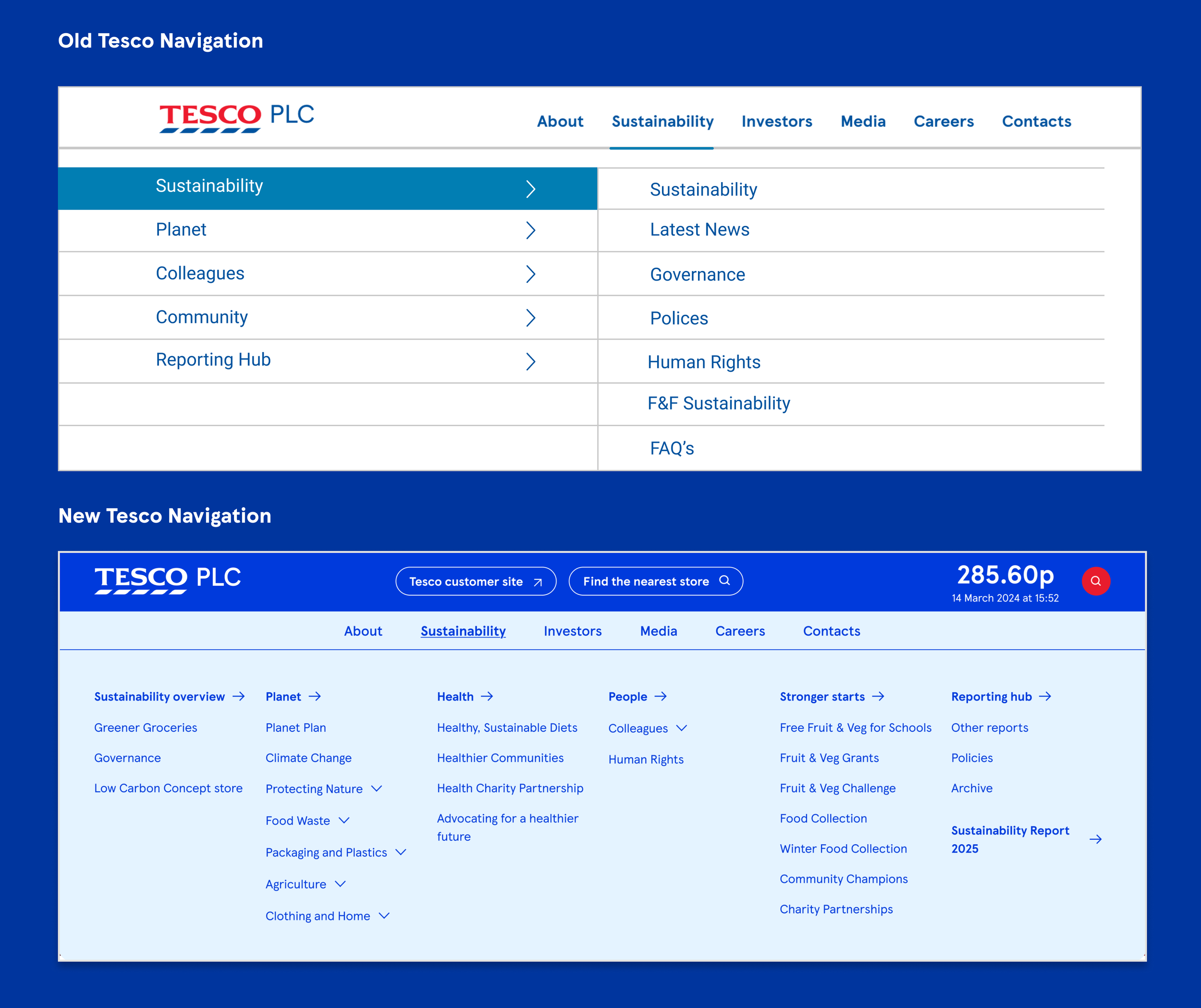The height and width of the screenshot is (1008, 1201).
Task: Open Media menu in new navigation
Action: [658, 631]
